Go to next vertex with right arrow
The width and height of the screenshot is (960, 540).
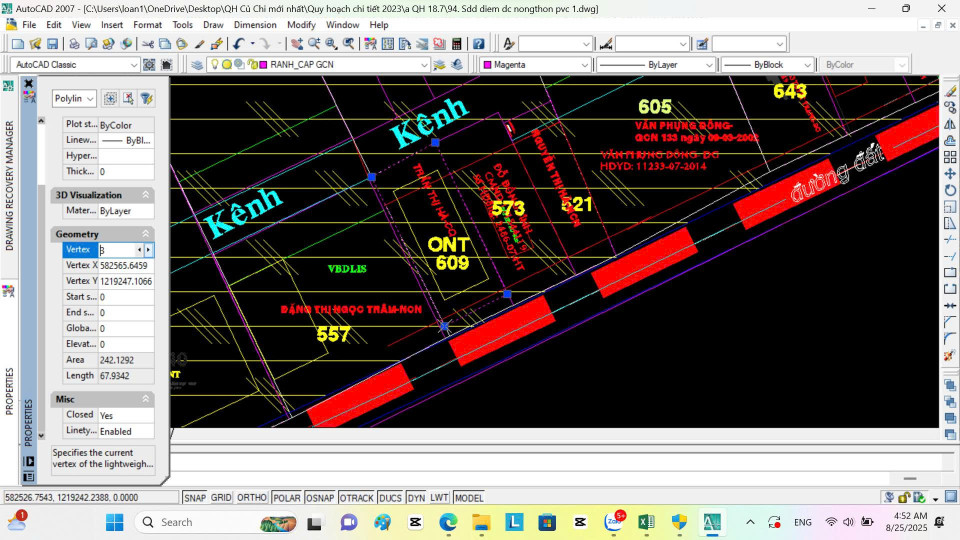coord(148,250)
